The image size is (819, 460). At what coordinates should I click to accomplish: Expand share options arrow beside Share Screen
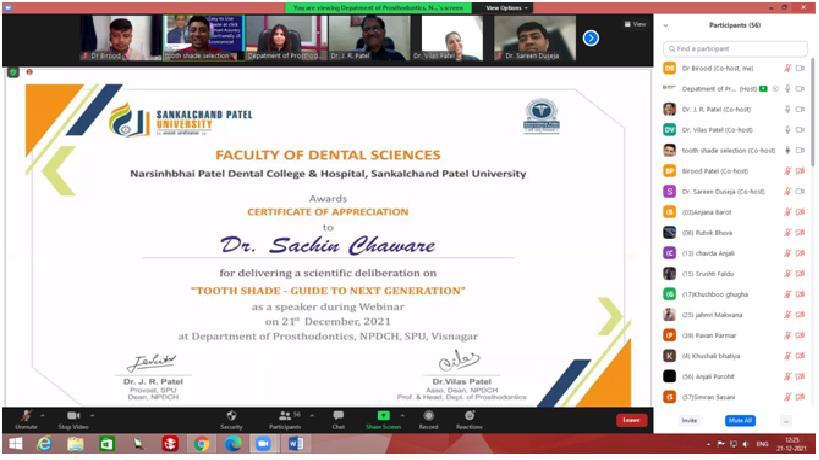point(402,416)
